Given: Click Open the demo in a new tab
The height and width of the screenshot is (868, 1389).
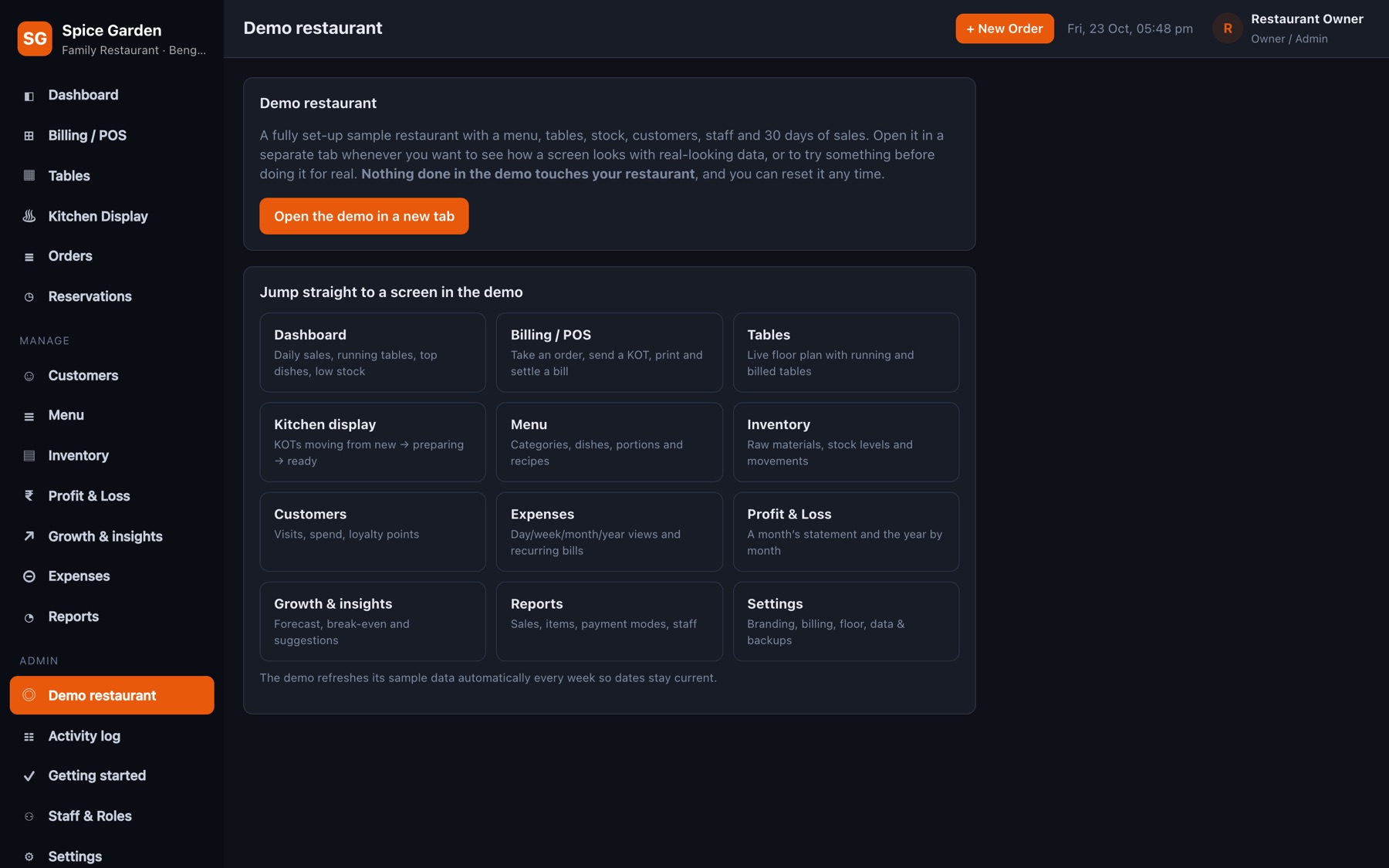Looking at the screenshot, I should click(364, 216).
